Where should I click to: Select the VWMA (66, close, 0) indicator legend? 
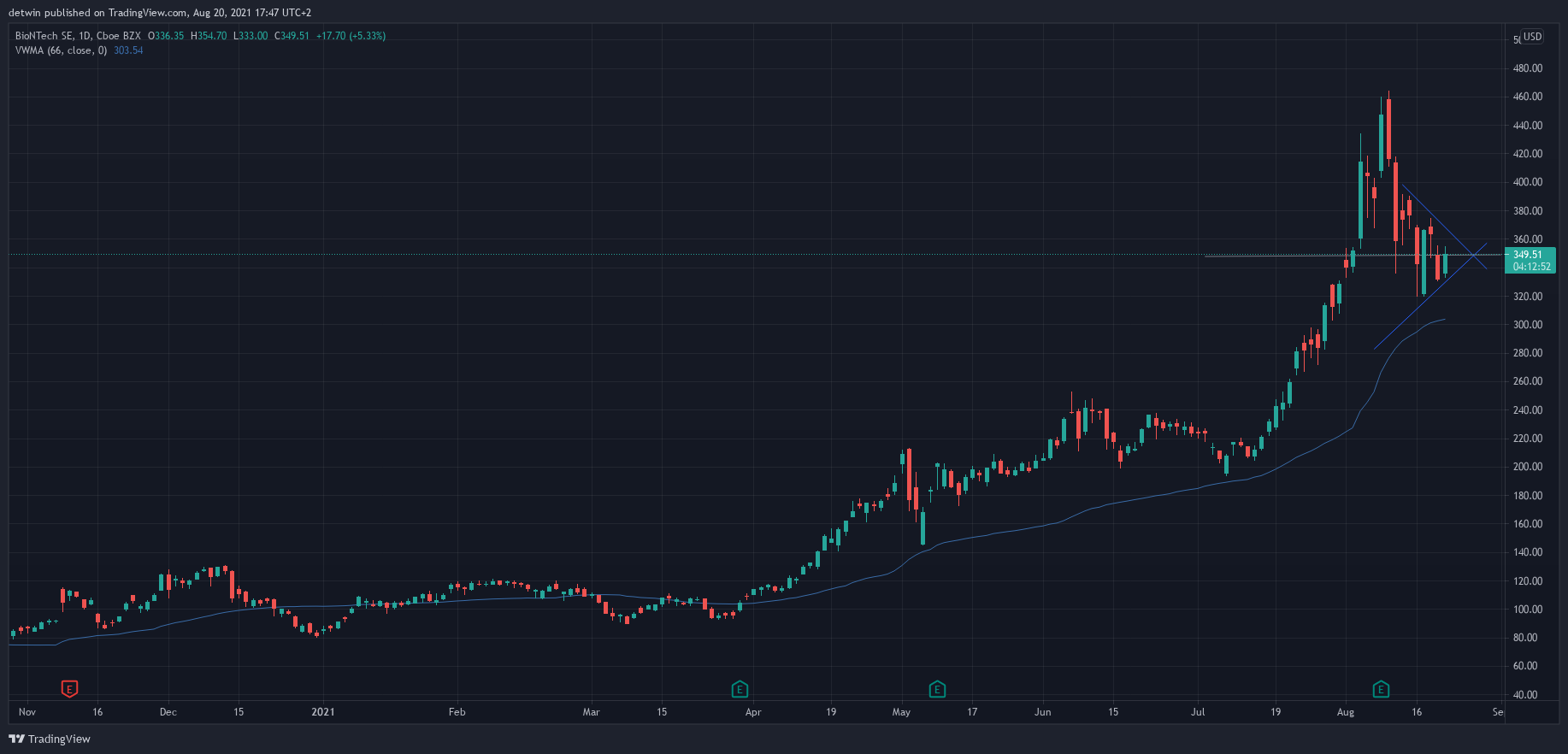click(x=62, y=50)
